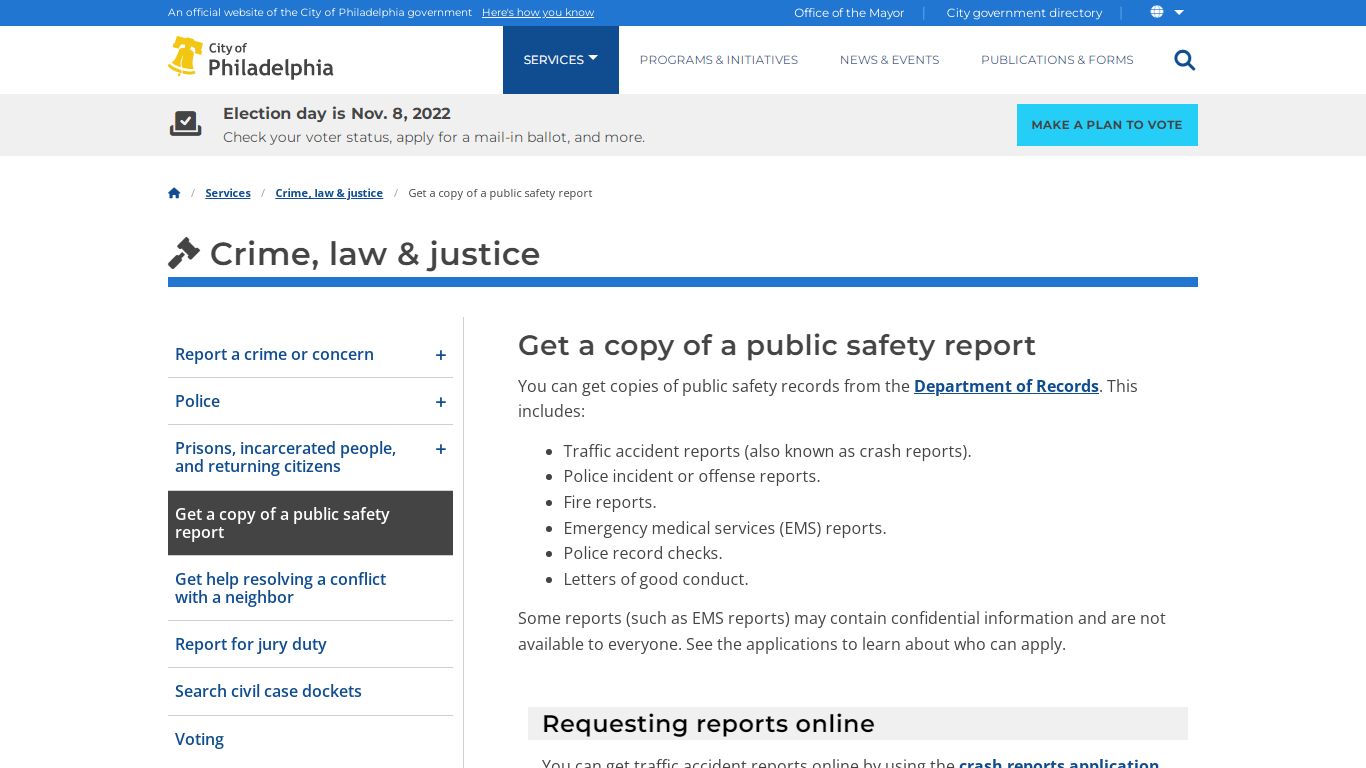Open the language dropdown arrow
Viewport: 1366px width, 768px height.
(1179, 12)
